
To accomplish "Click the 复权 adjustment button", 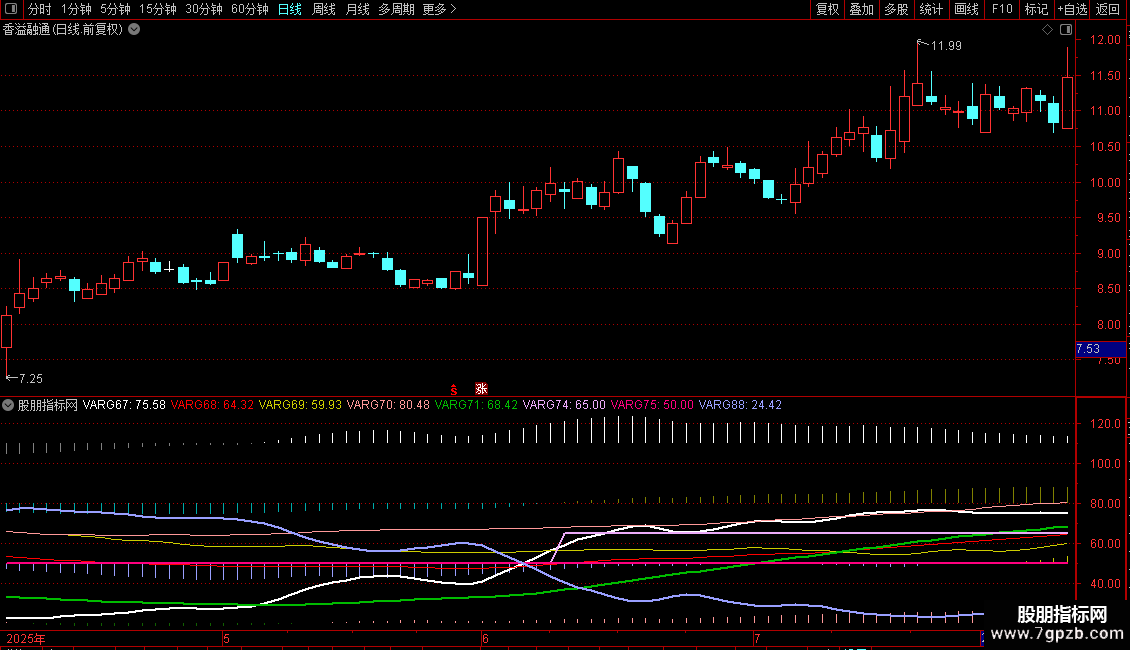I will point(827,9).
